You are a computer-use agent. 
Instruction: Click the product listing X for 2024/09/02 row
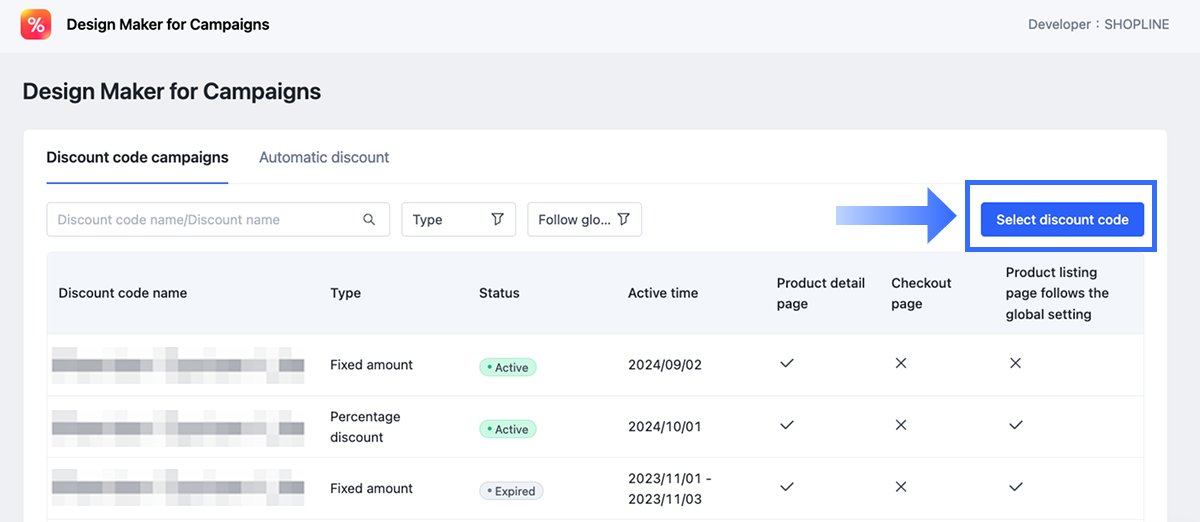coord(1015,364)
